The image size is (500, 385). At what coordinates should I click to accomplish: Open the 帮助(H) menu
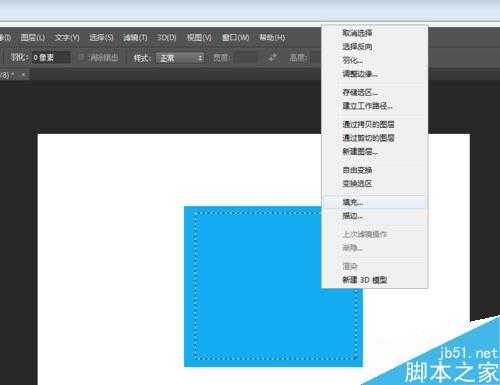pos(272,37)
